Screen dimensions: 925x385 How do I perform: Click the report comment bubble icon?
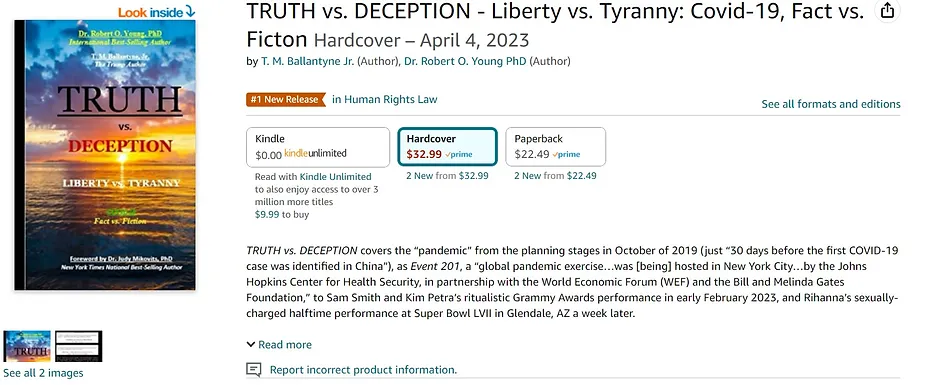pos(254,370)
